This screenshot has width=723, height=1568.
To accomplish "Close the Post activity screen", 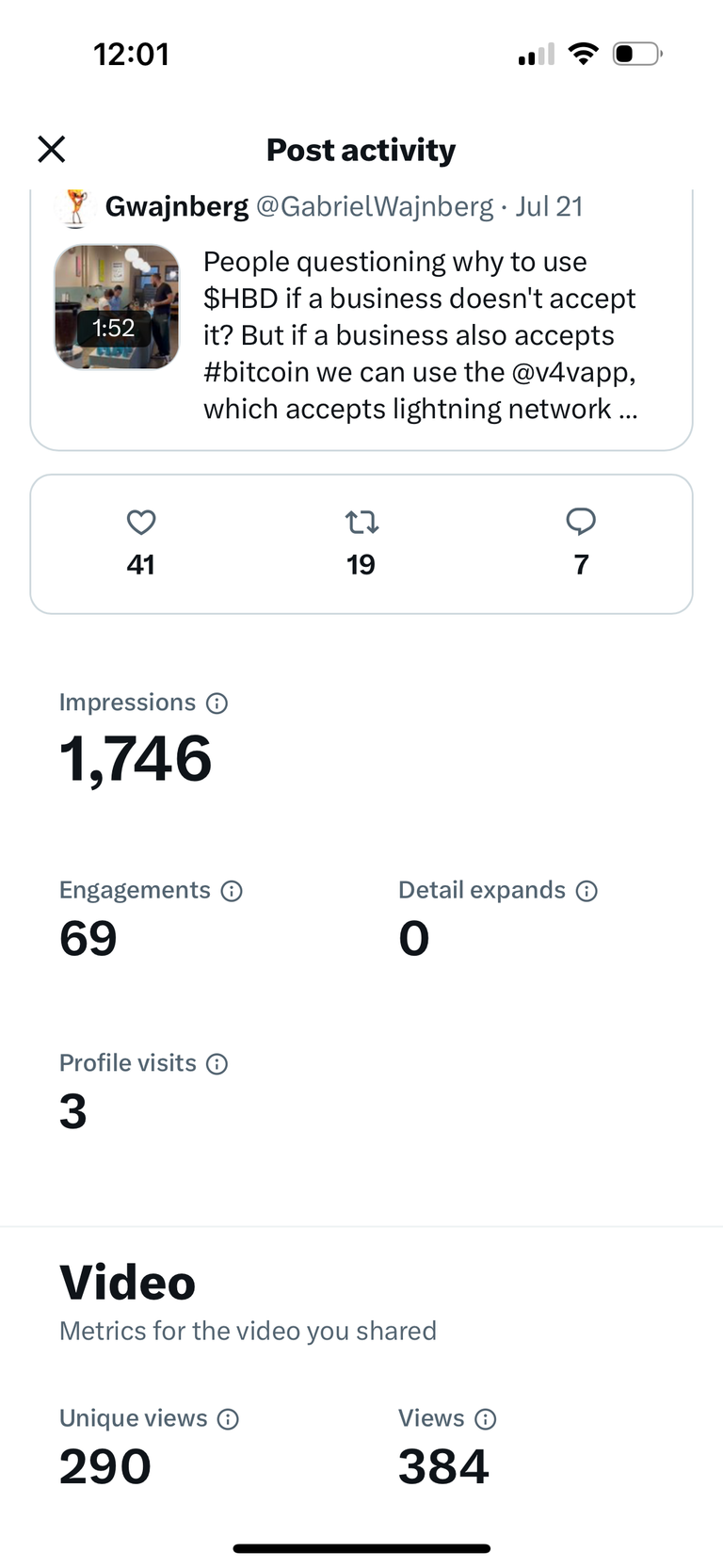I will click(x=51, y=149).
